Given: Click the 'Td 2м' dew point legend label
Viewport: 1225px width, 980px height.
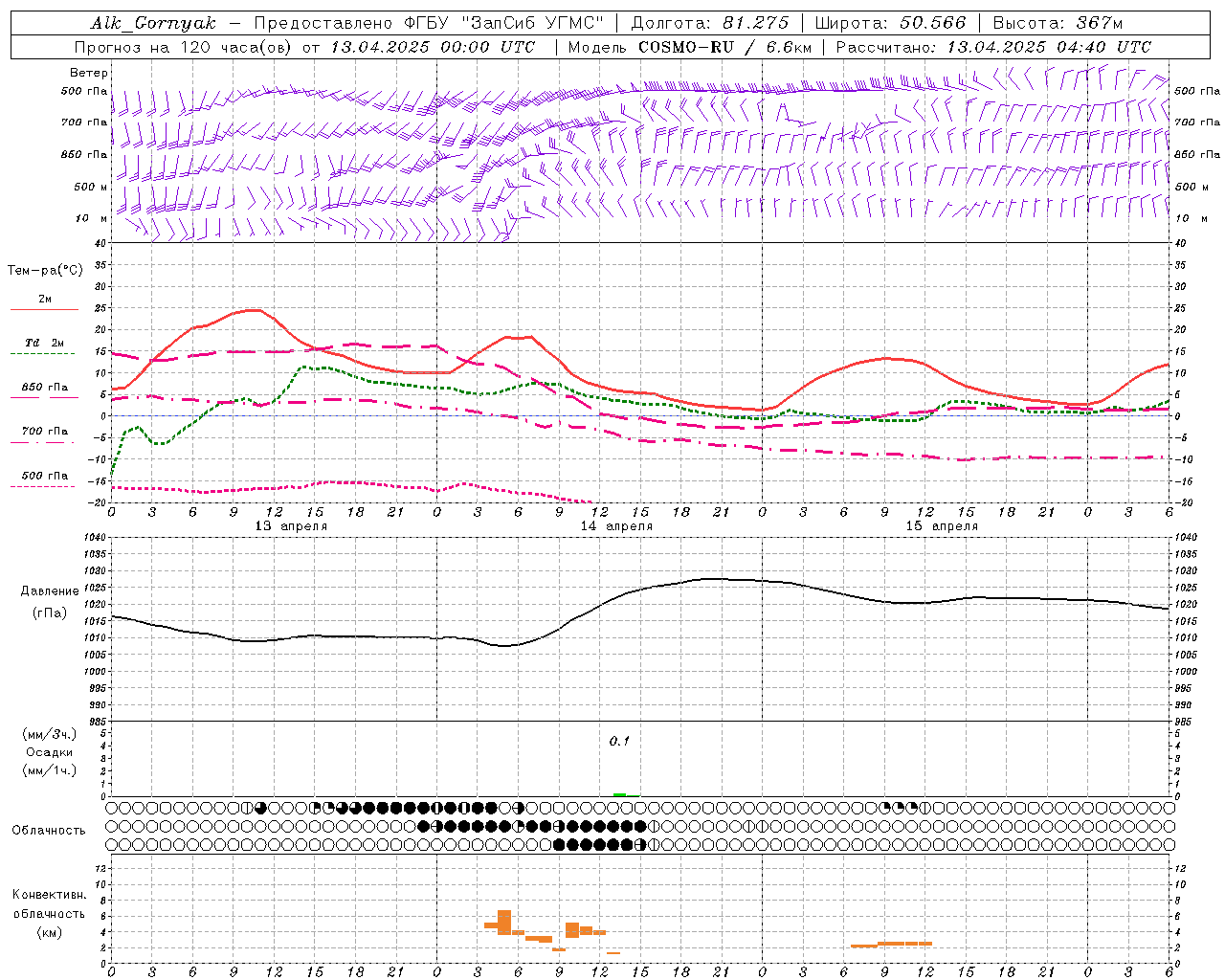Looking at the screenshot, I should pos(45,343).
